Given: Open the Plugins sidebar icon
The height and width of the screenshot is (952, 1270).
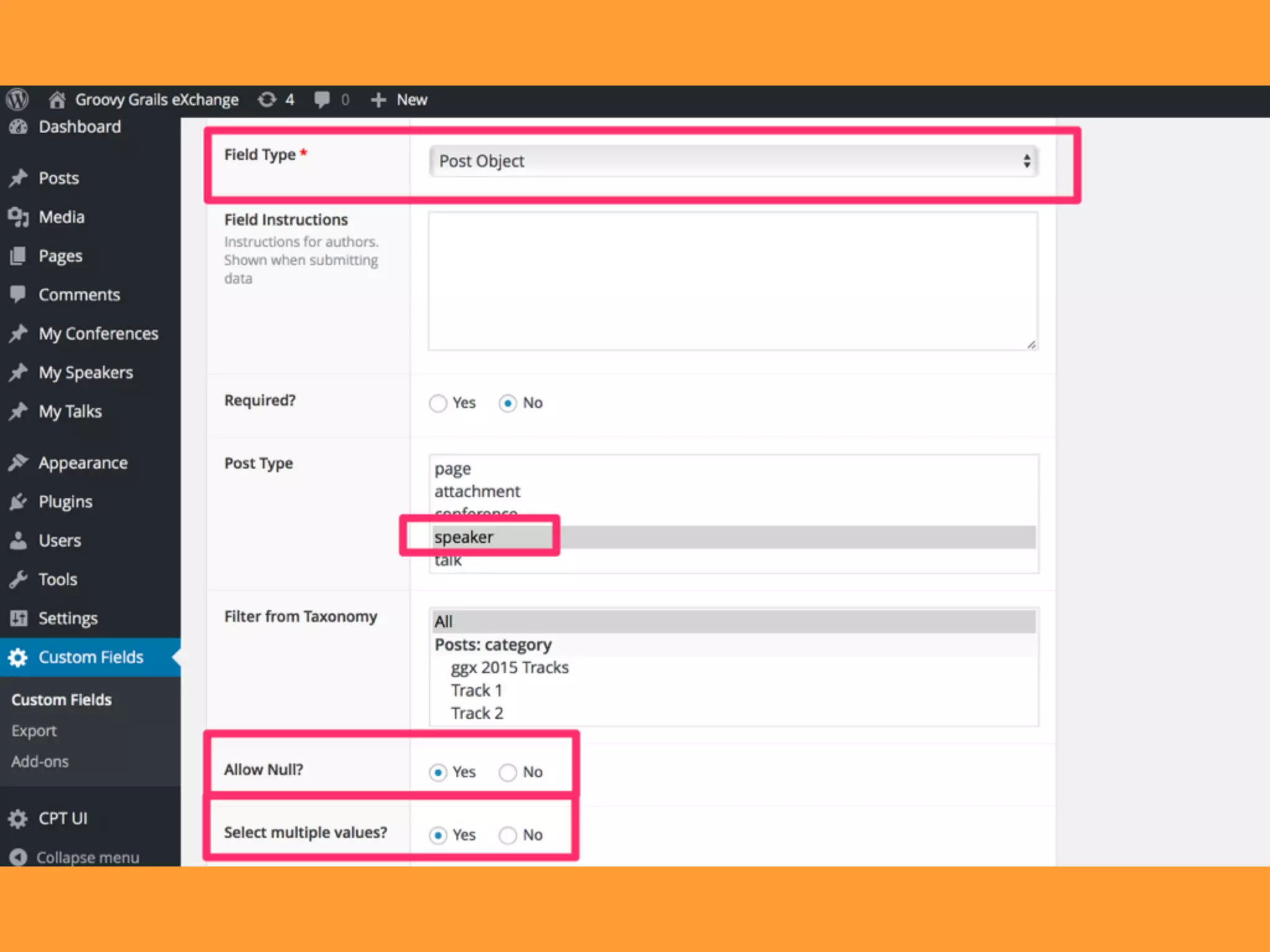Looking at the screenshot, I should point(19,501).
